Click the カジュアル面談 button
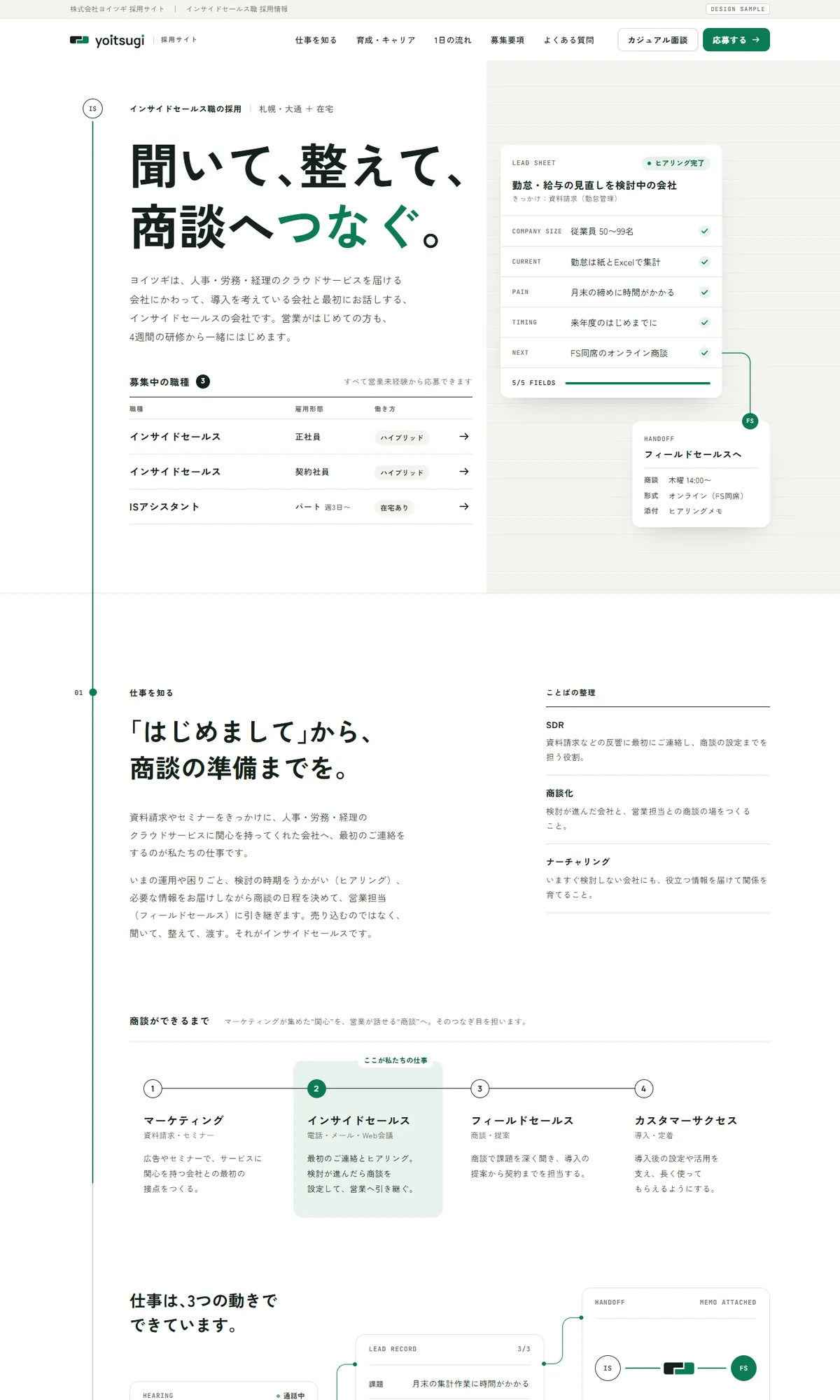This screenshot has height=1400, width=840. [657, 40]
